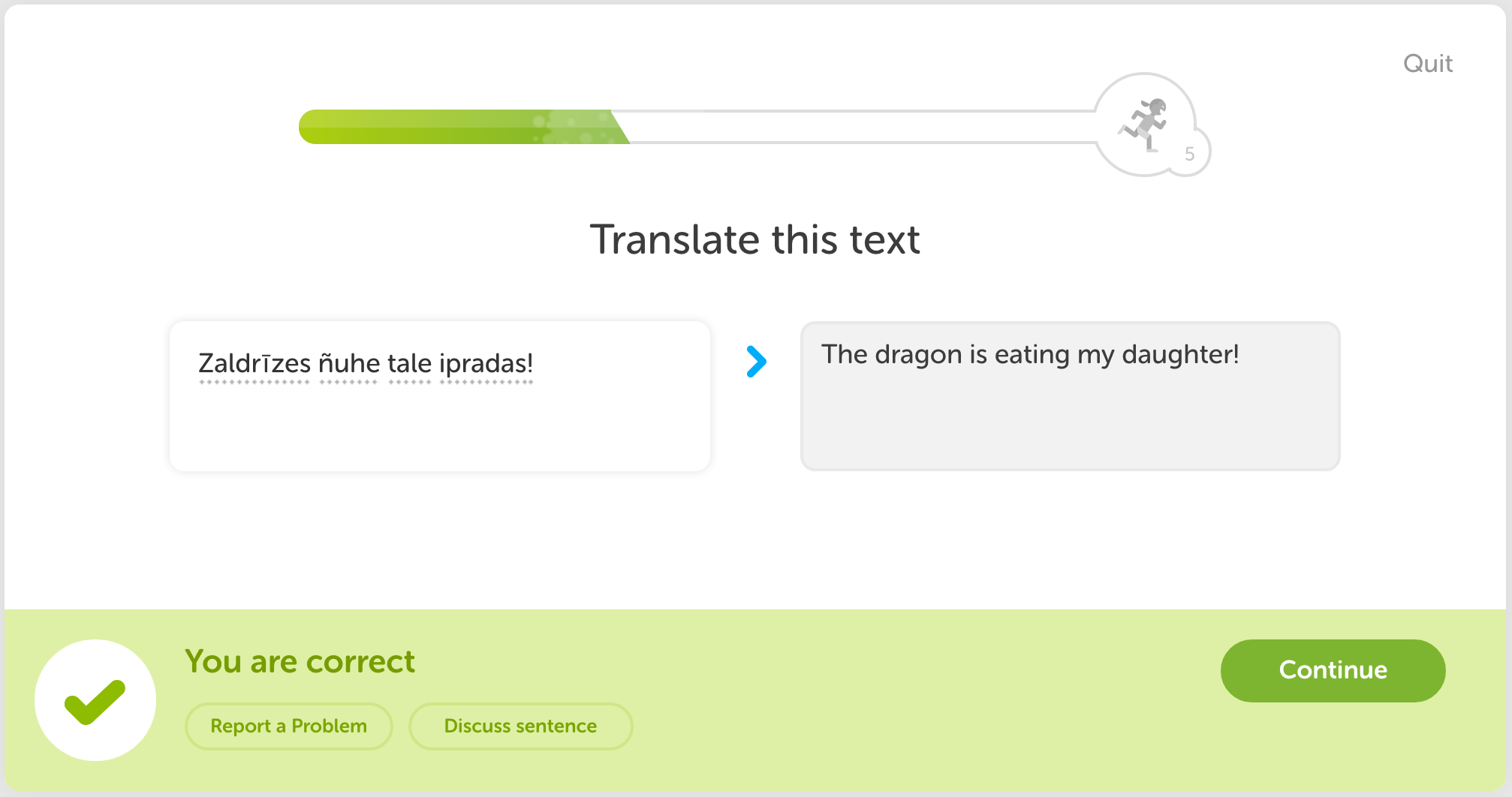
Task: Click the green checkmark icon
Action: [95, 700]
